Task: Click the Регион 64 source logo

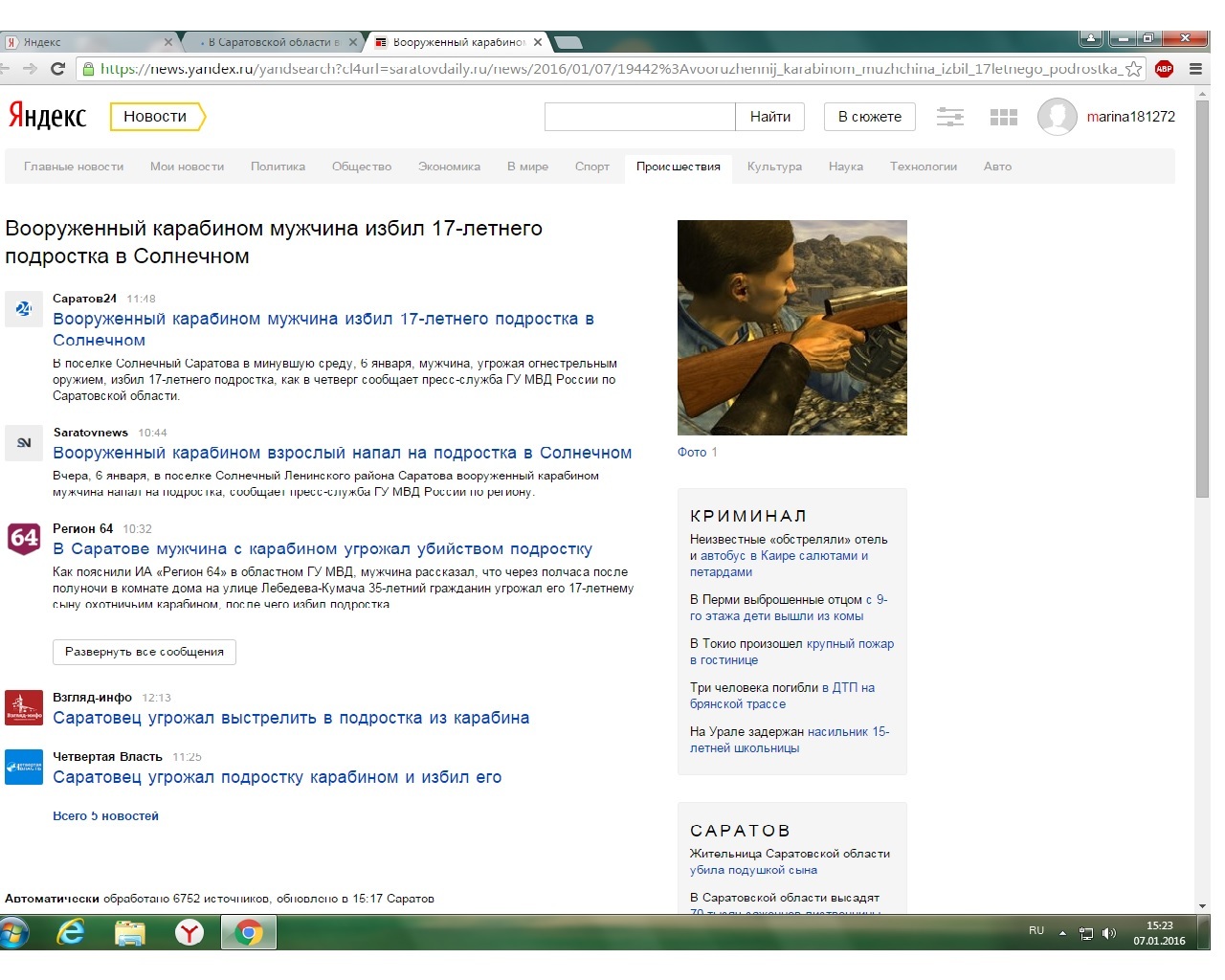Action: tap(24, 539)
